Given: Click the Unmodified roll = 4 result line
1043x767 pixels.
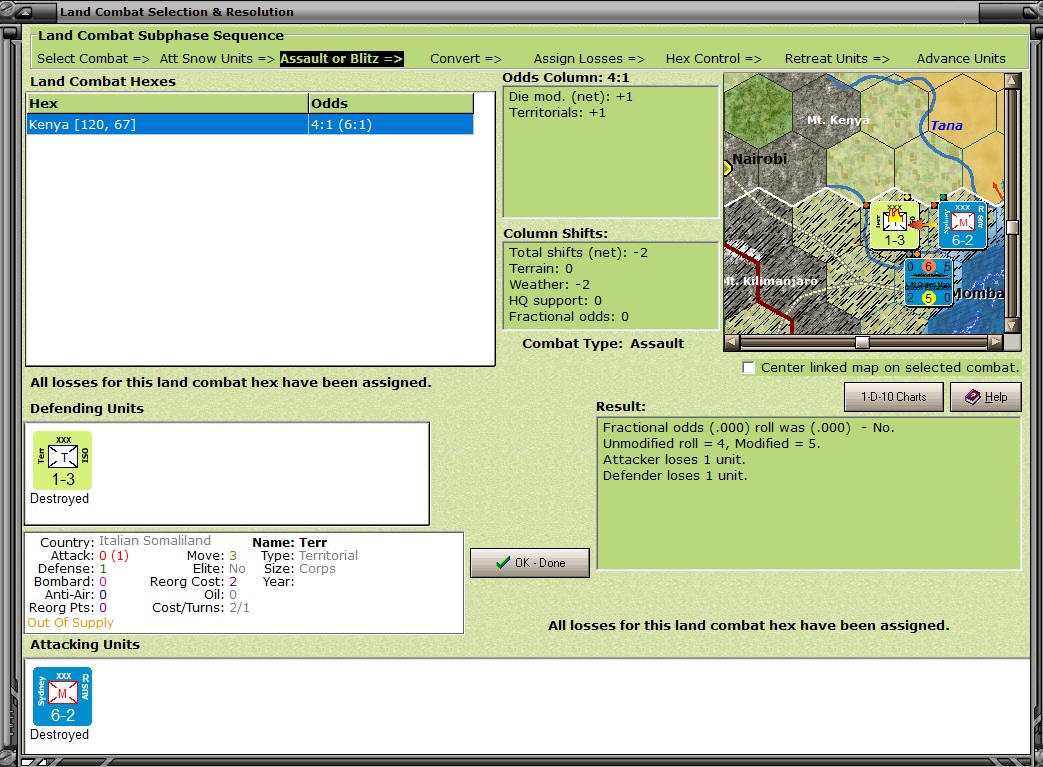Looking at the screenshot, I should 711,444.
